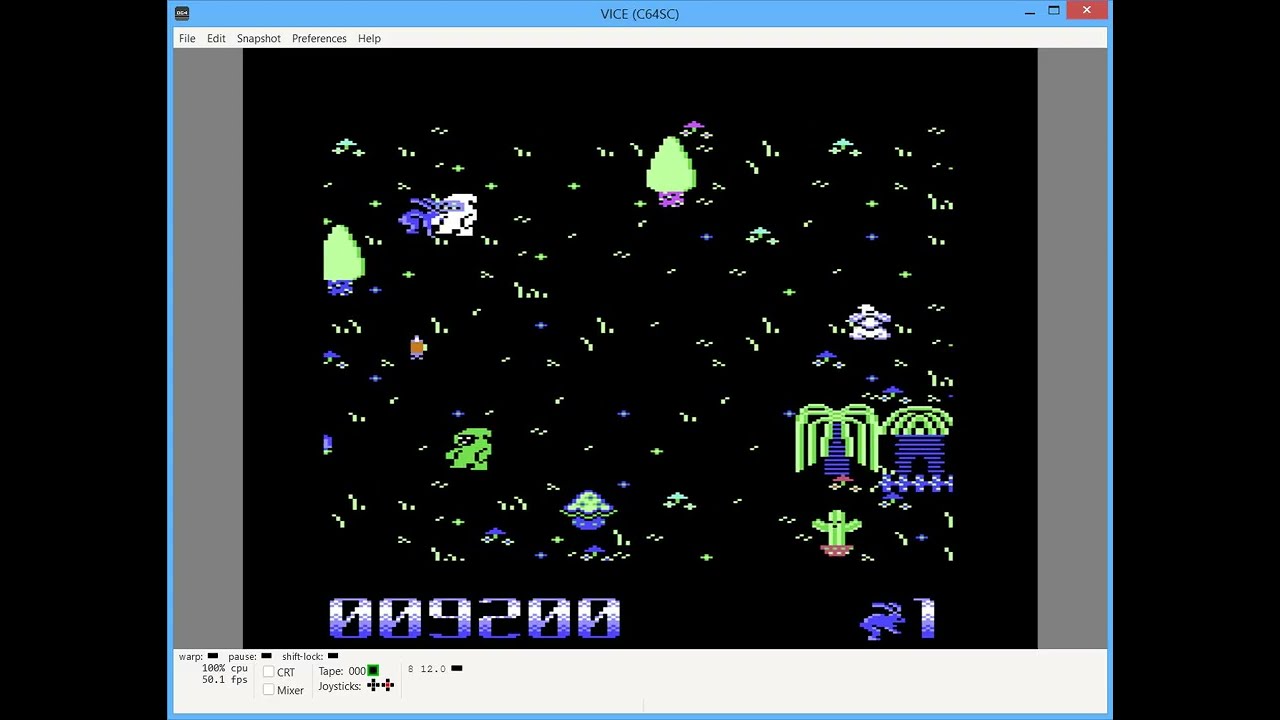The width and height of the screenshot is (1280, 720).
Task: Click the second joystick icon with red center
Action: pos(388,685)
